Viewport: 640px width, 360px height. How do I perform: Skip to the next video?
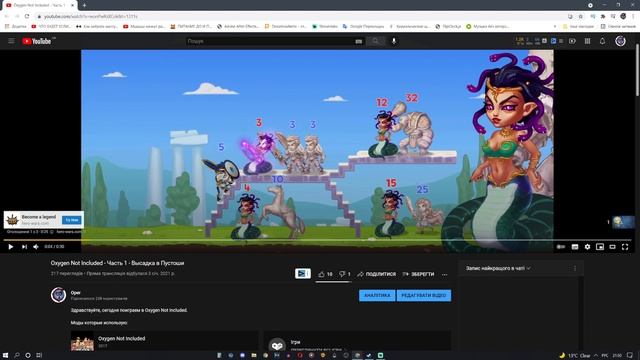(24, 247)
